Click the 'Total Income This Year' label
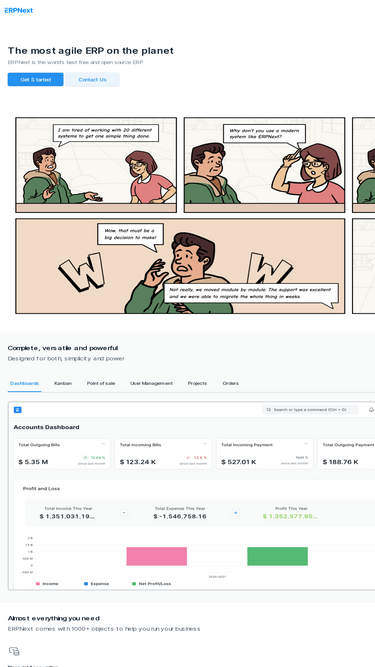 pos(68,508)
